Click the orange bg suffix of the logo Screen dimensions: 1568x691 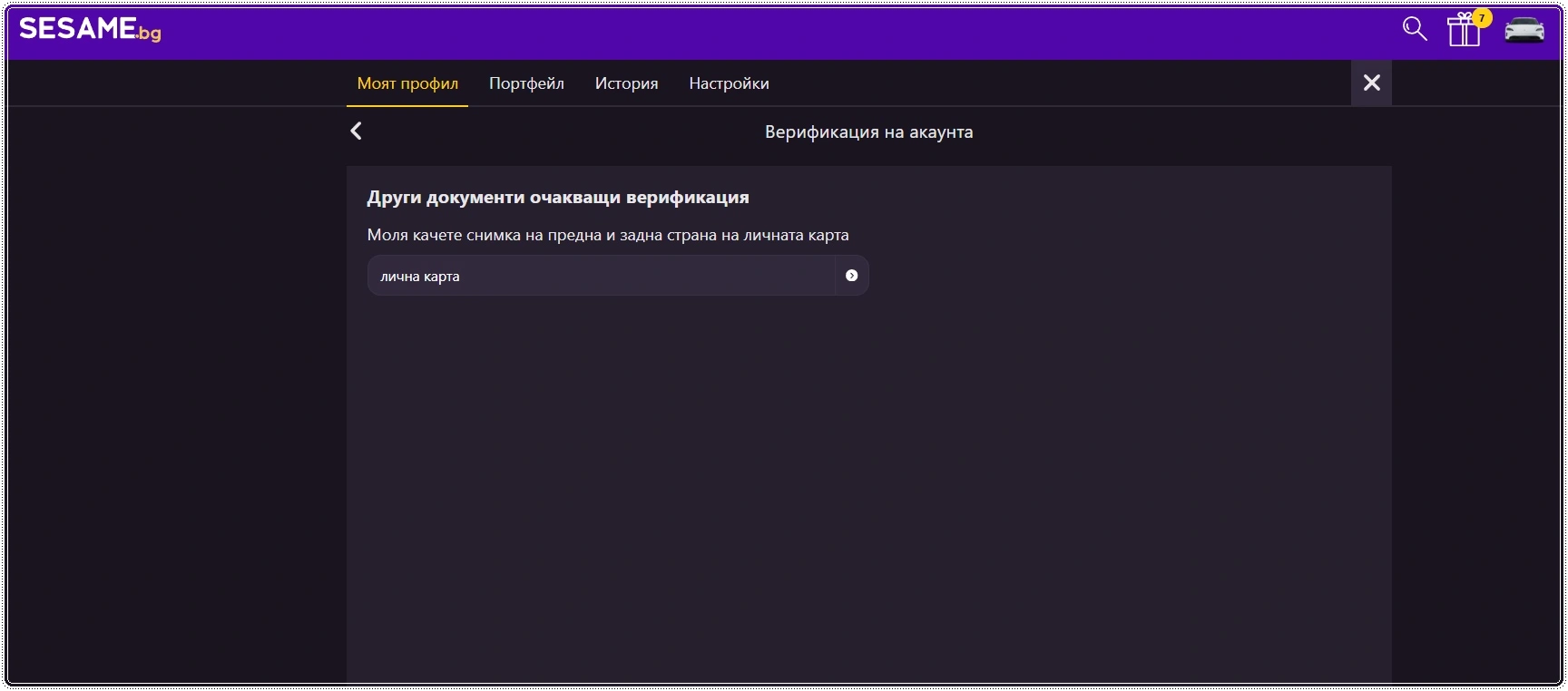pyautogui.click(x=150, y=34)
